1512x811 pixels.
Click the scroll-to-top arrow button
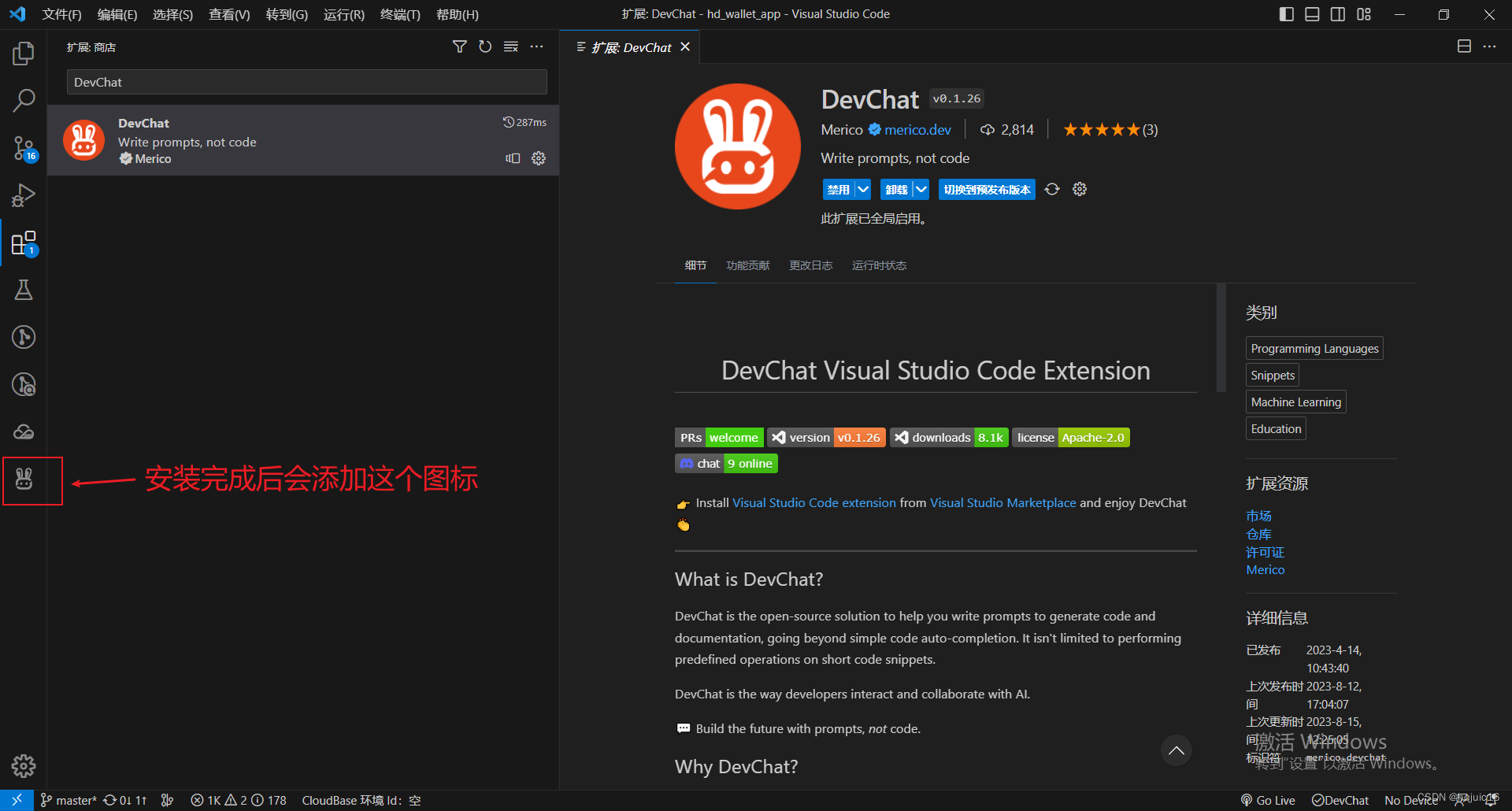coord(1177,750)
